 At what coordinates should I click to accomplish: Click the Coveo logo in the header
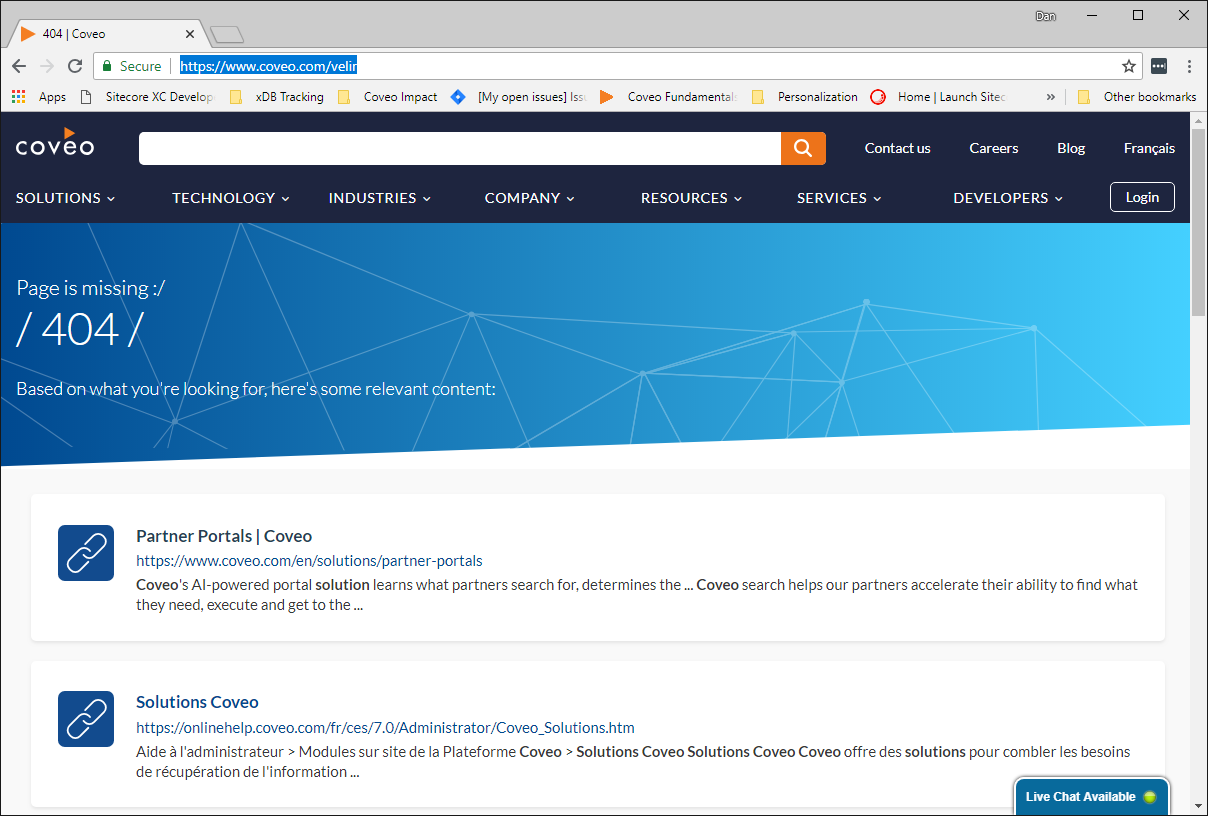pos(55,143)
